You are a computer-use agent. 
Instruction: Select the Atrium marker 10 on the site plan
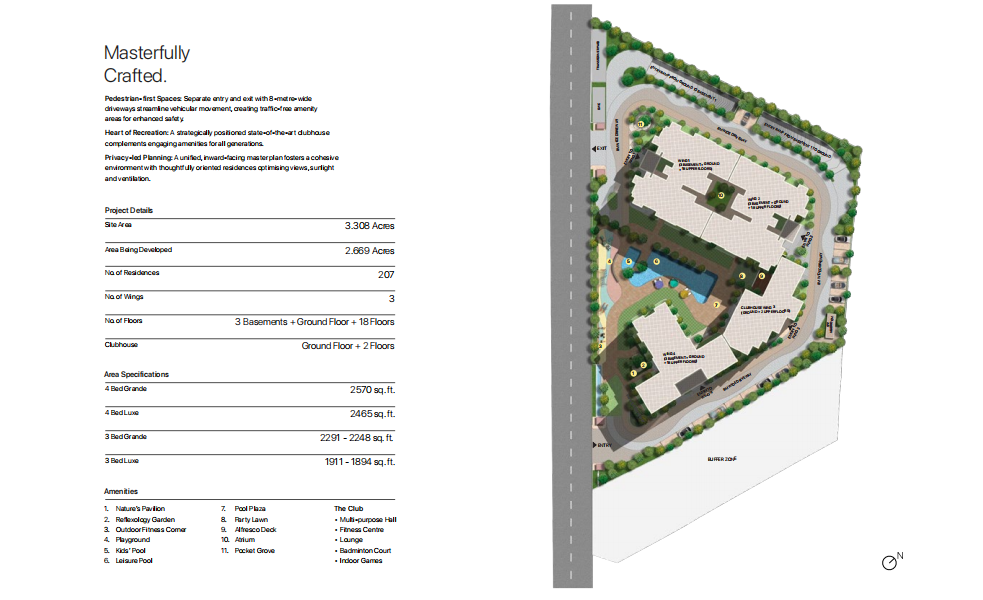tap(720, 195)
